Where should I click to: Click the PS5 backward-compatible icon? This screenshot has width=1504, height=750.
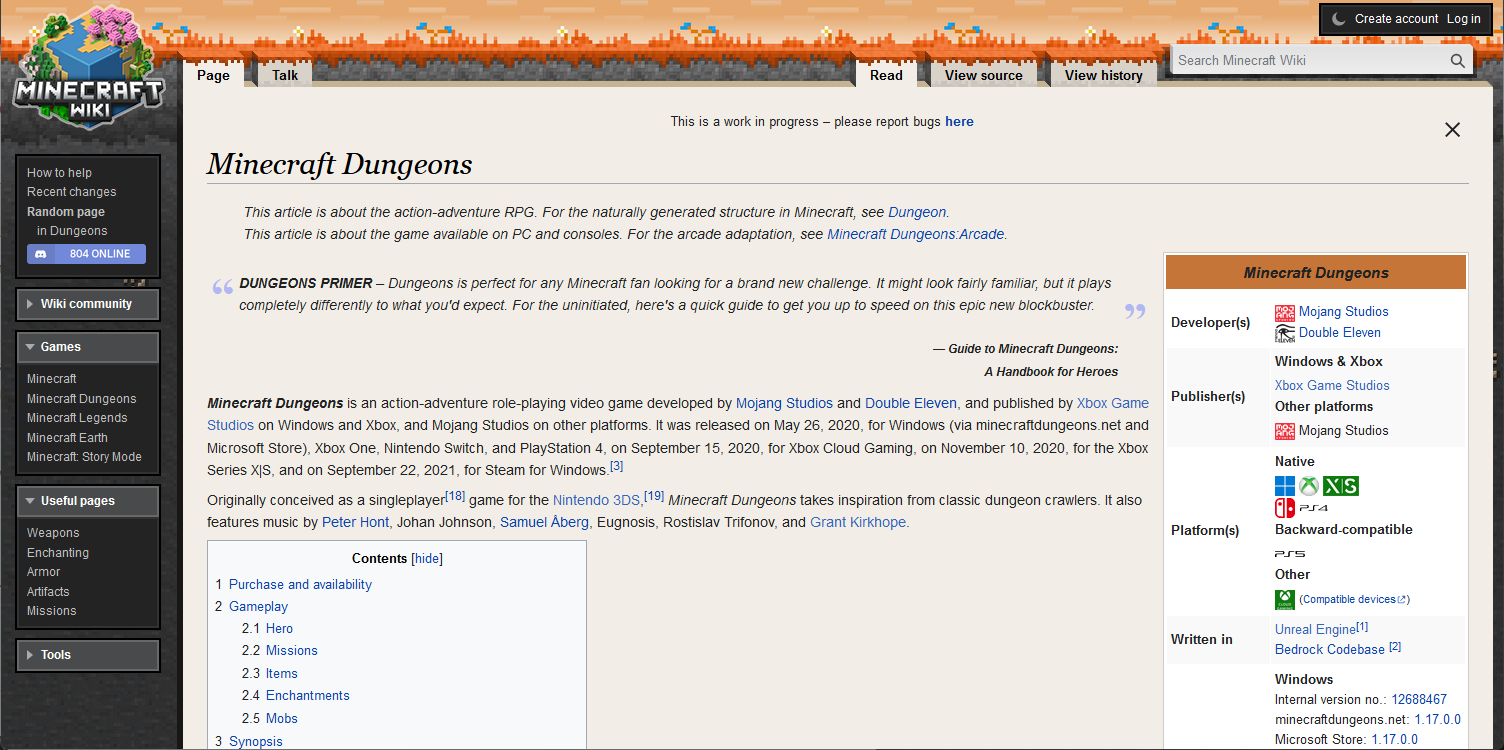[x=1290, y=554]
